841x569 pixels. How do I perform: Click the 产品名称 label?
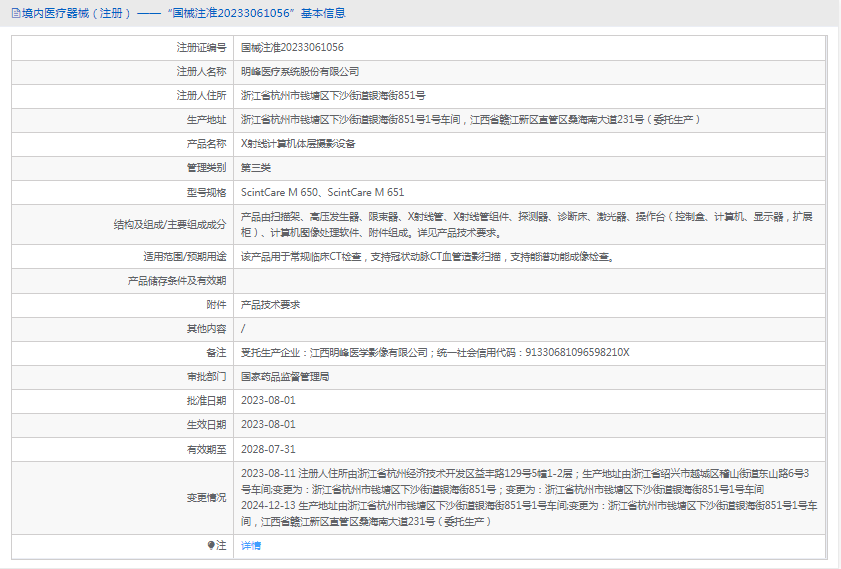206,144
